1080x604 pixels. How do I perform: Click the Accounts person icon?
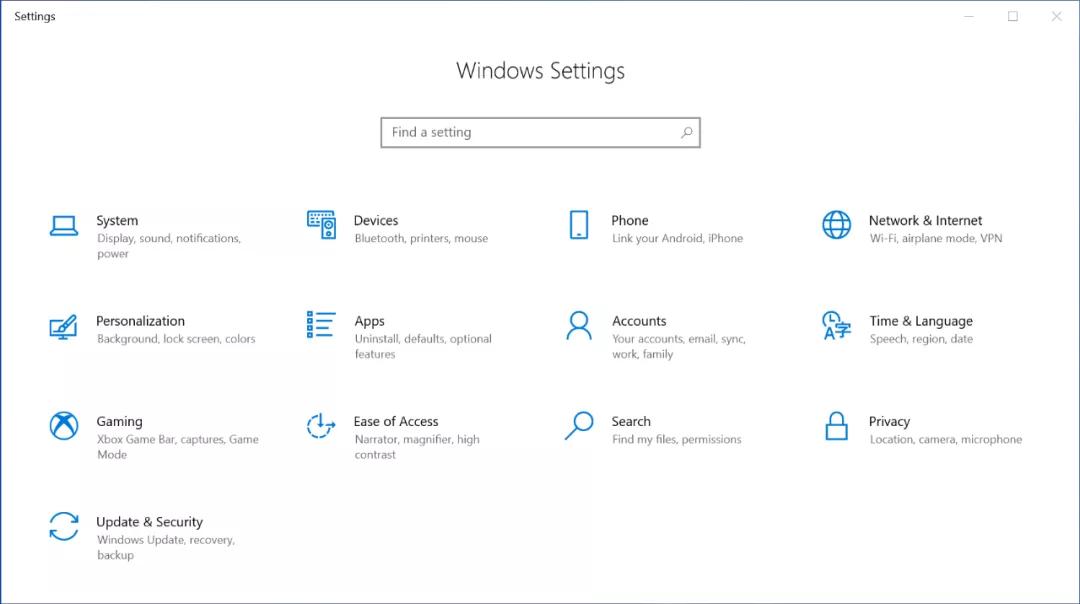[578, 327]
